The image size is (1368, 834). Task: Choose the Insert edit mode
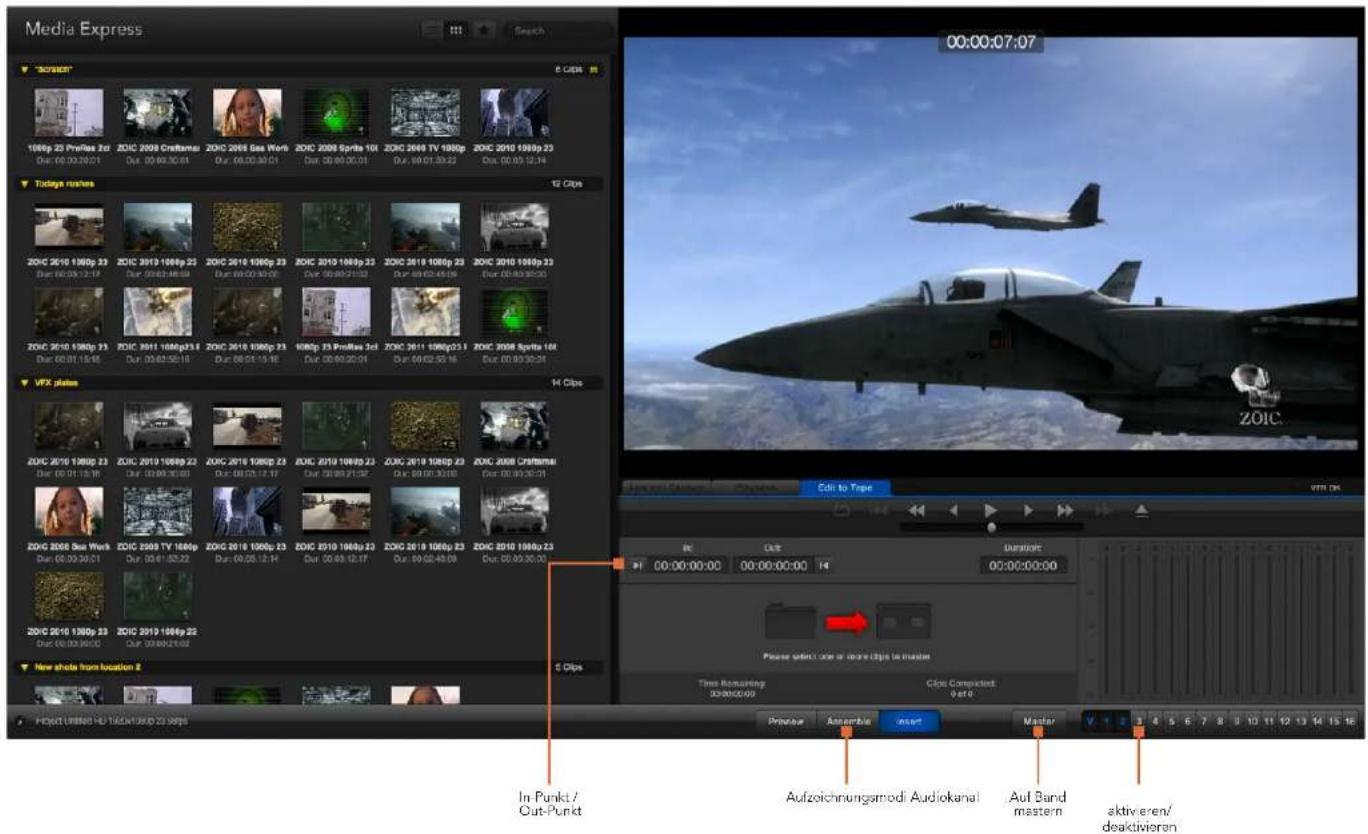(910, 721)
